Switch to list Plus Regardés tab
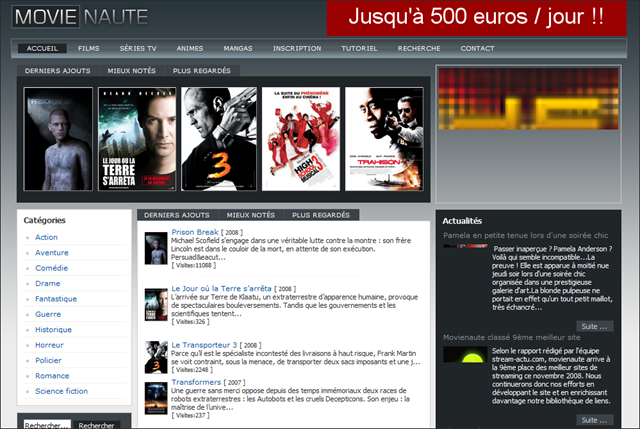The height and width of the screenshot is (429, 640). [x=321, y=215]
